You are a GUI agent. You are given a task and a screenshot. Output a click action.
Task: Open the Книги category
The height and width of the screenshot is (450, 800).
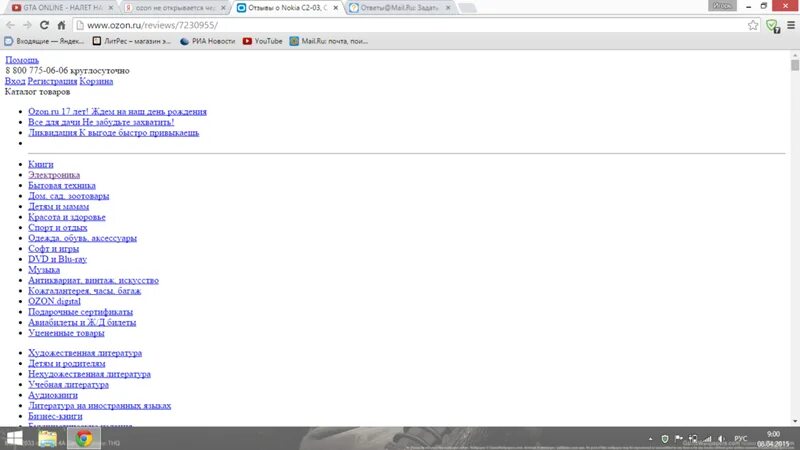[41, 164]
